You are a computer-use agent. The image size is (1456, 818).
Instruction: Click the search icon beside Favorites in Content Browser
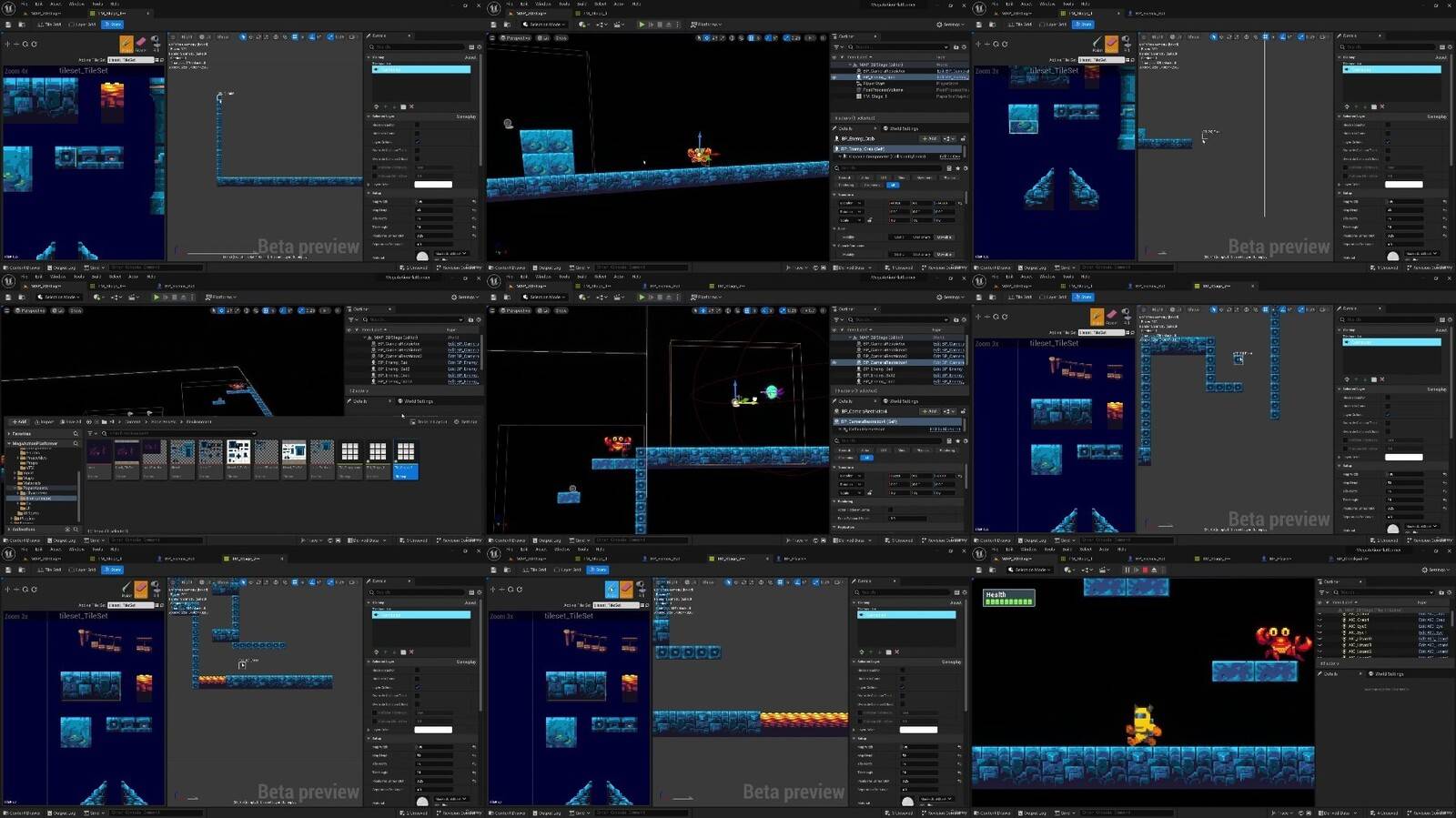(76, 434)
